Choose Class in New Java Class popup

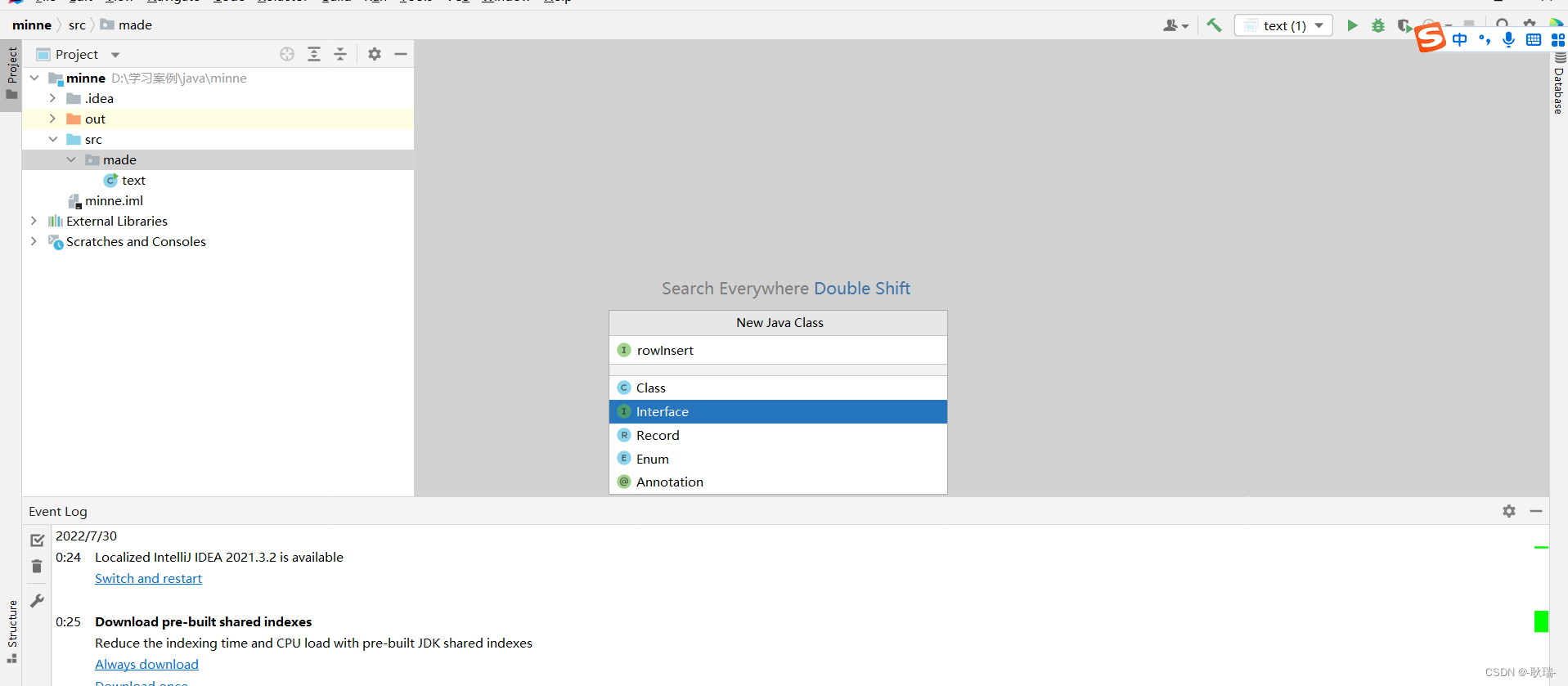click(x=778, y=388)
